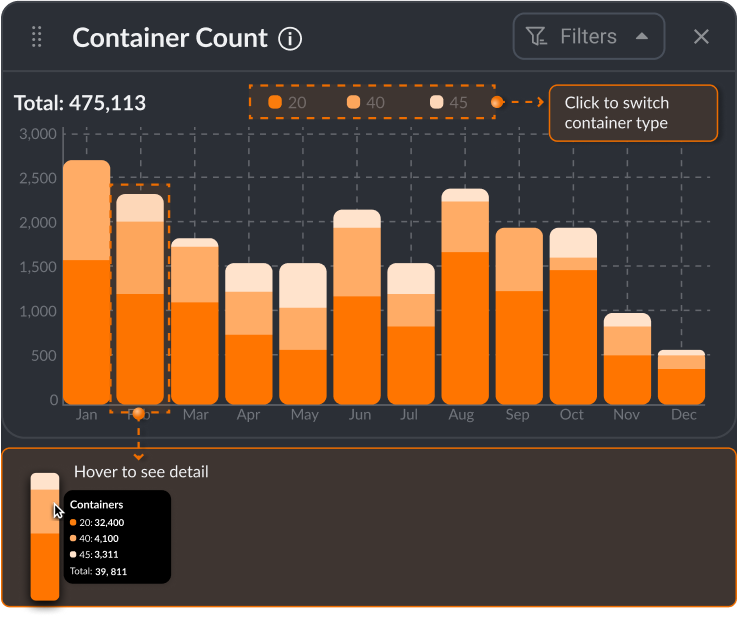
Task: Toggle the 20 container type legend
Action: pyautogui.click(x=287, y=102)
